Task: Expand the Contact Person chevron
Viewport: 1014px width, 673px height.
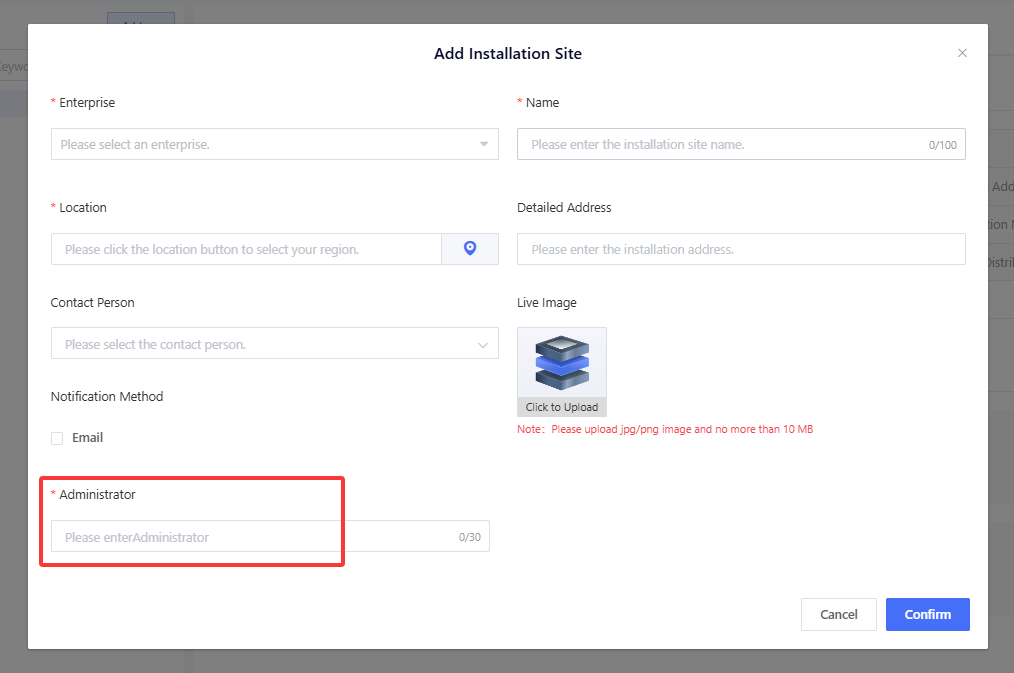Action: point(482,344)
